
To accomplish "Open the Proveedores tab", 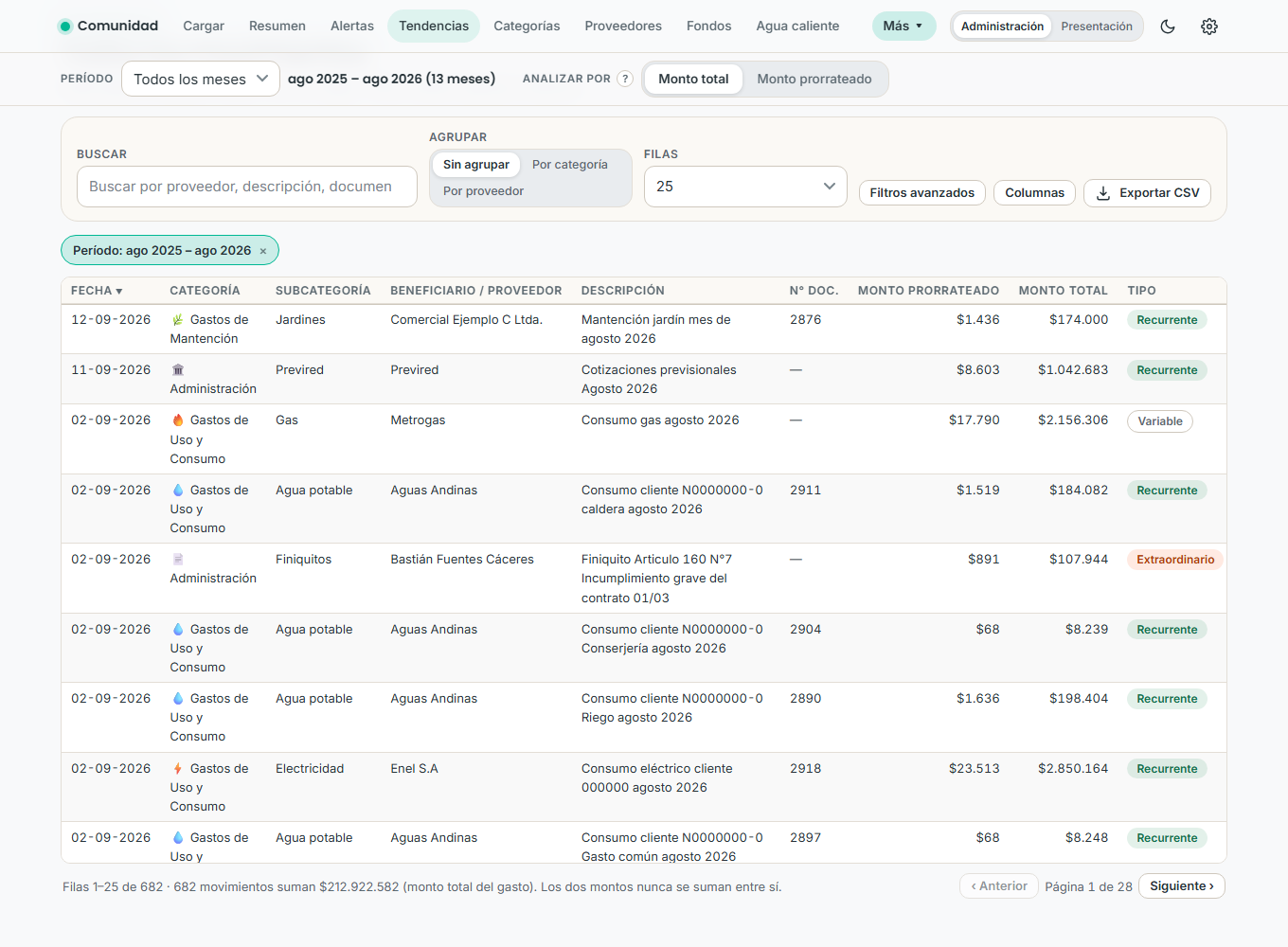I will [623, 27].
